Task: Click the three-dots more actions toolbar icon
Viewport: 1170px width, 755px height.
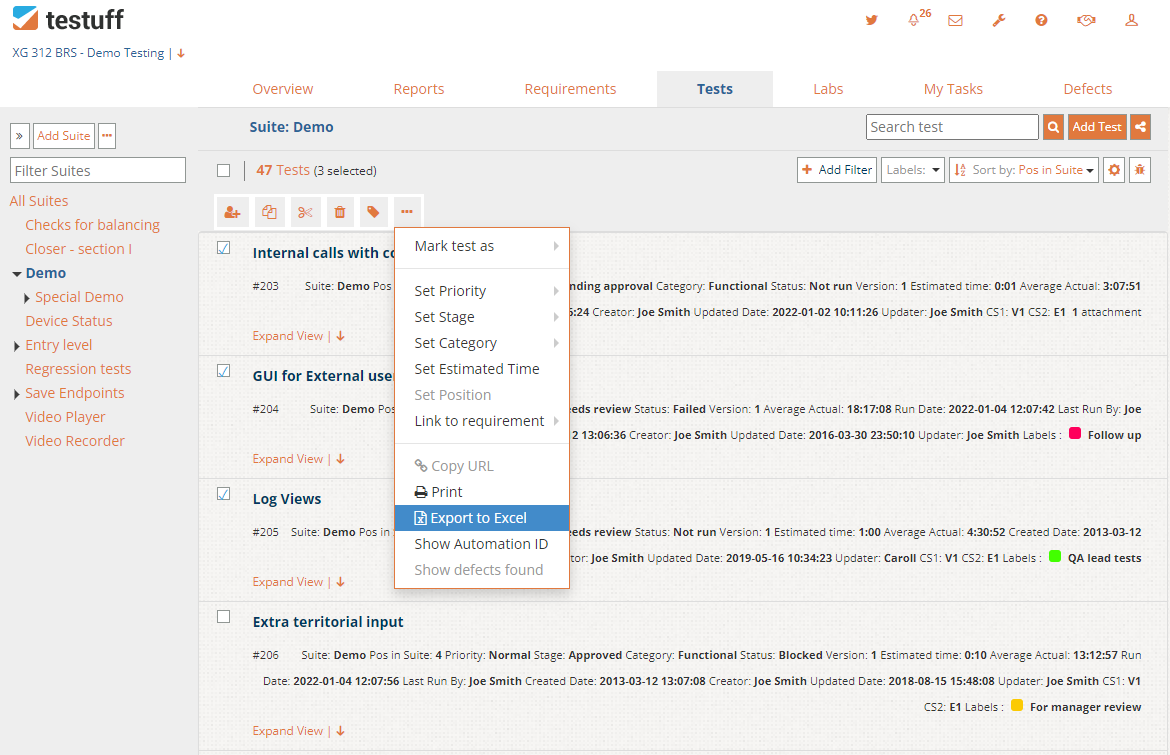Action: (407, 212)
